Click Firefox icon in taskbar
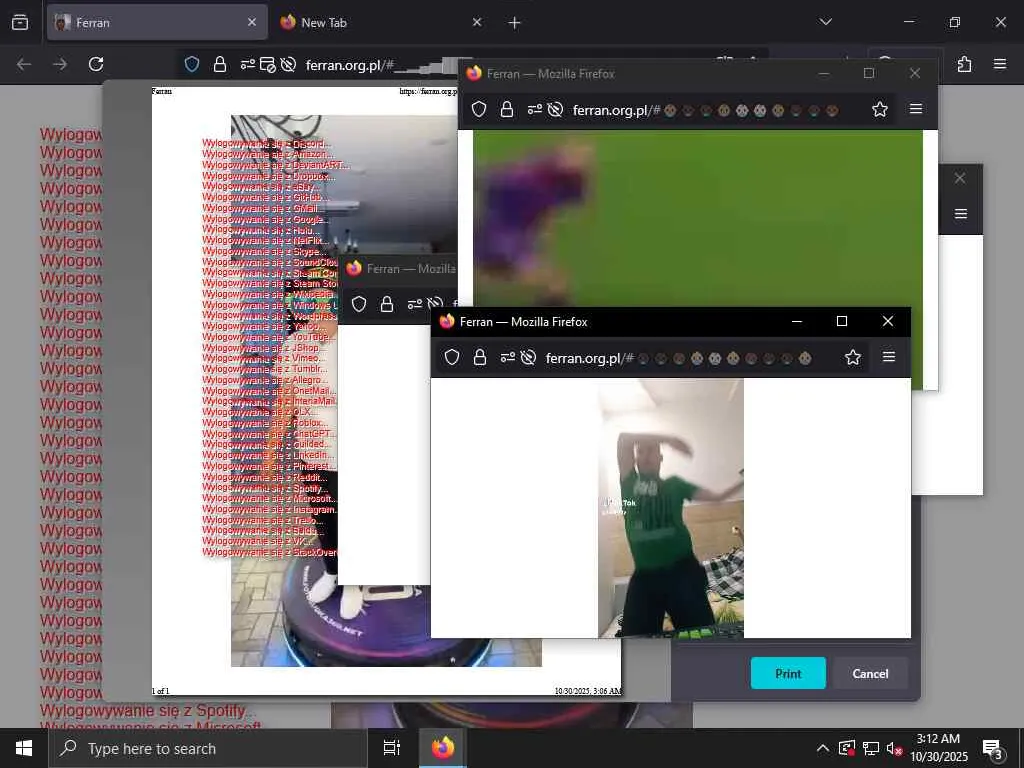 point(443,748)
